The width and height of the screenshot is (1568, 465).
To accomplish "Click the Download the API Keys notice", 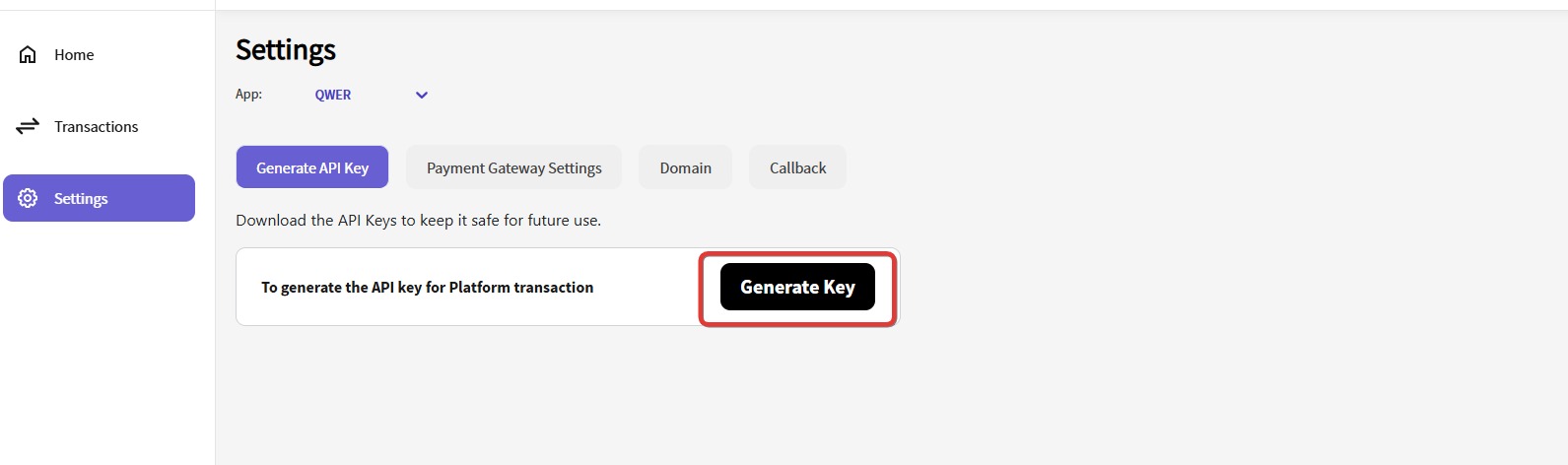I will coord(418,221).
